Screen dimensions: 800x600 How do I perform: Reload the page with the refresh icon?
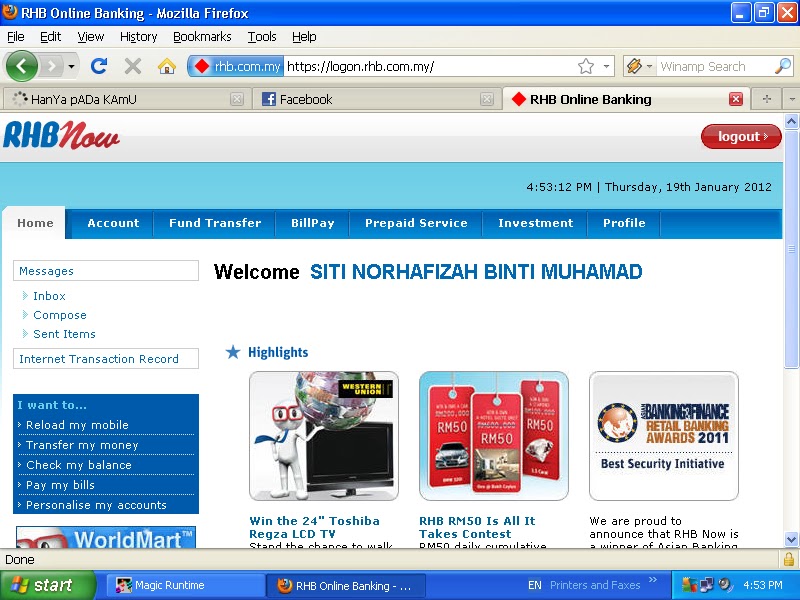99,66
